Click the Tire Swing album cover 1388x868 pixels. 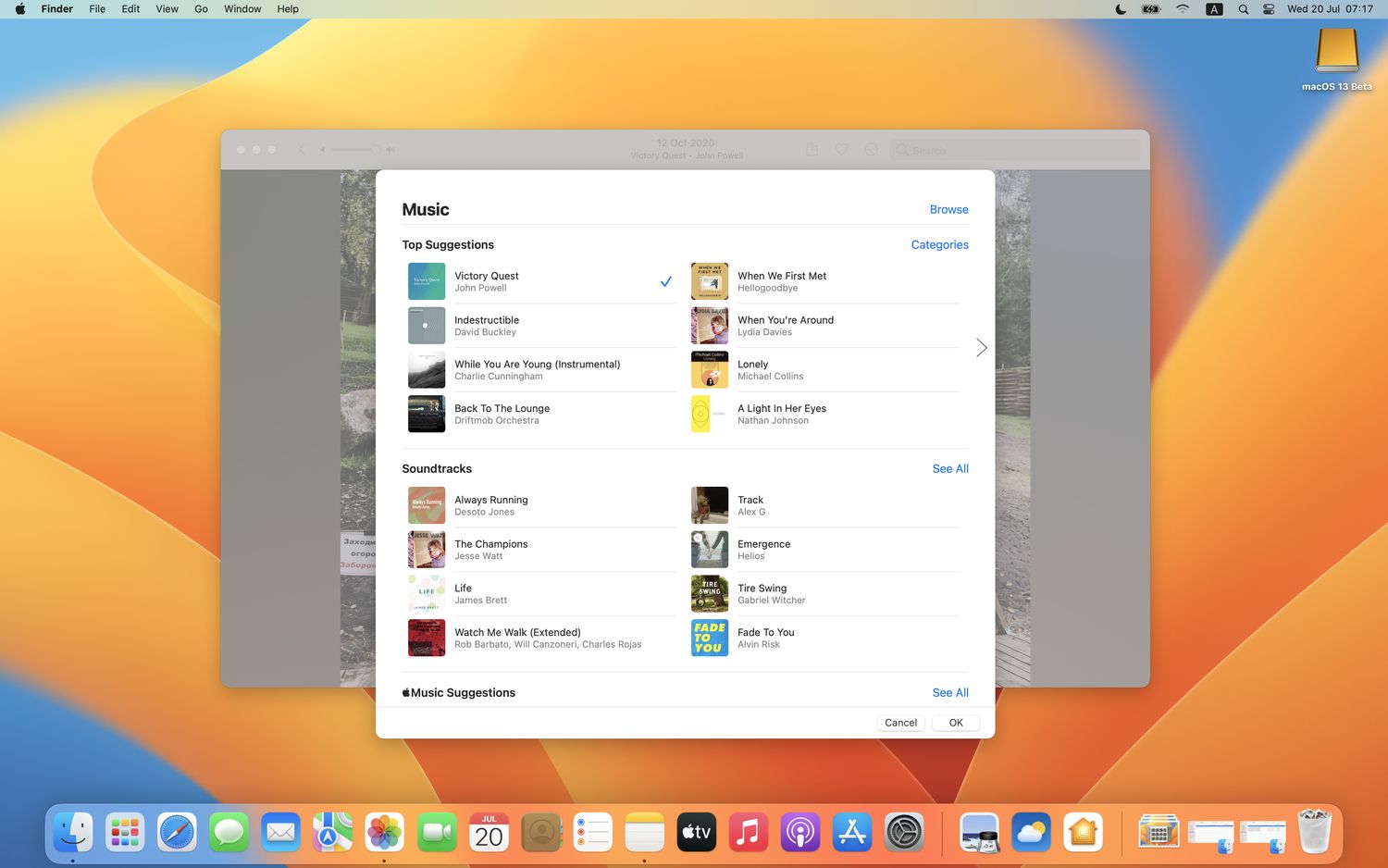[x=710, y=593]
